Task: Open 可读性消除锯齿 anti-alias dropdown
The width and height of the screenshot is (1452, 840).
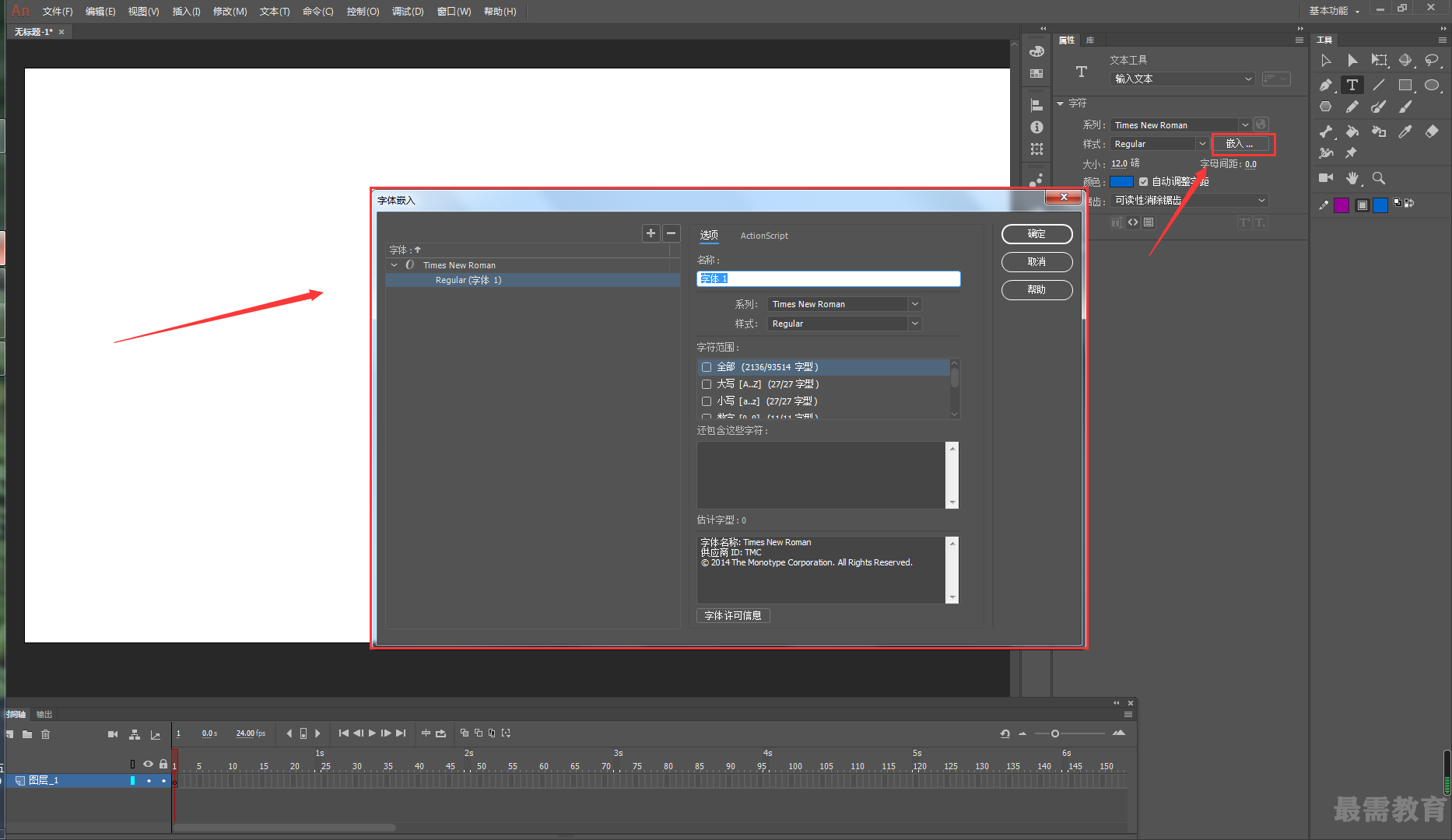Action: [1189, 201]
